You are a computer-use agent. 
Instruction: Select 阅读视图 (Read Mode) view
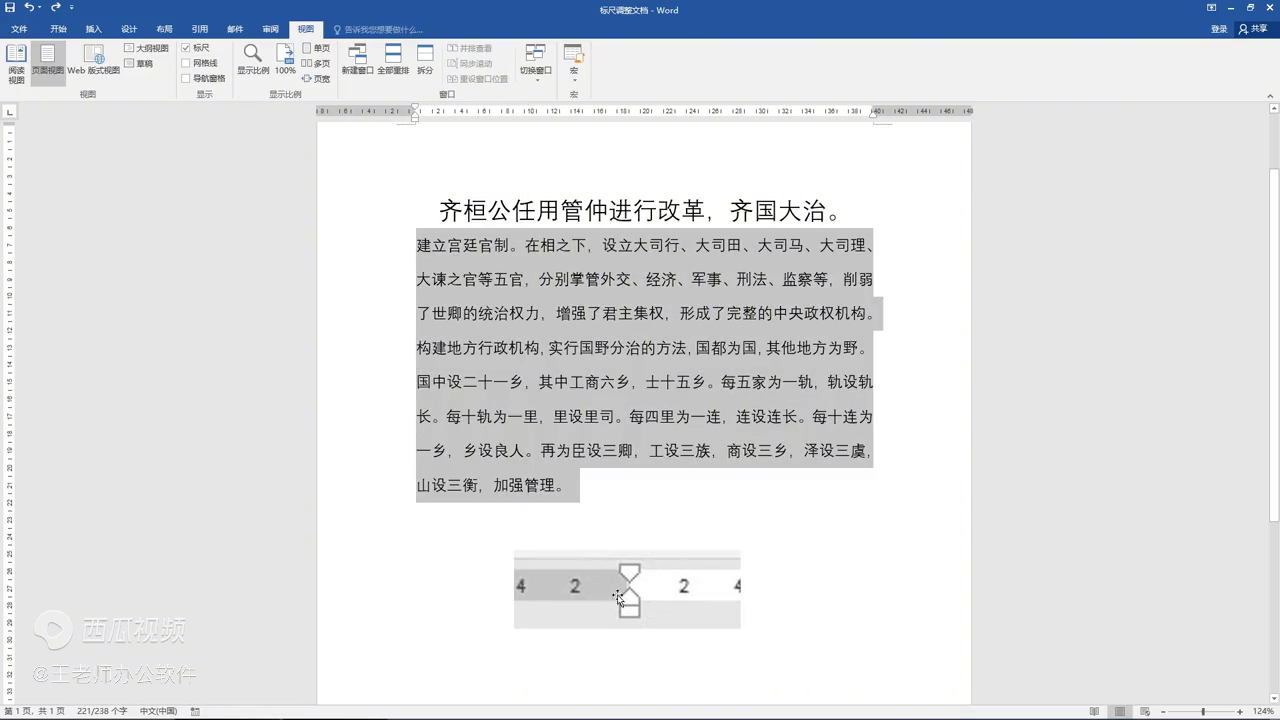(x=16, y=64)
